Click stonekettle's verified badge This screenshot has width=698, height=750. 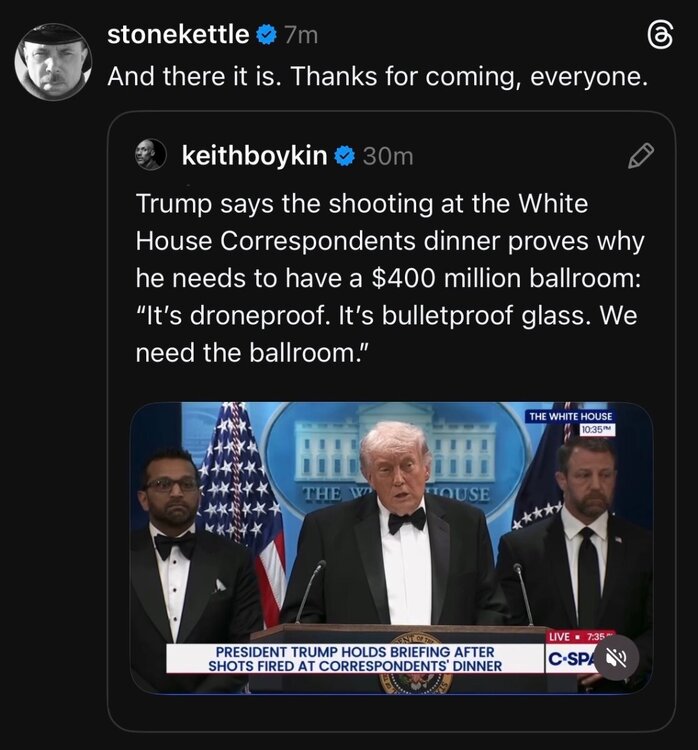266,35
